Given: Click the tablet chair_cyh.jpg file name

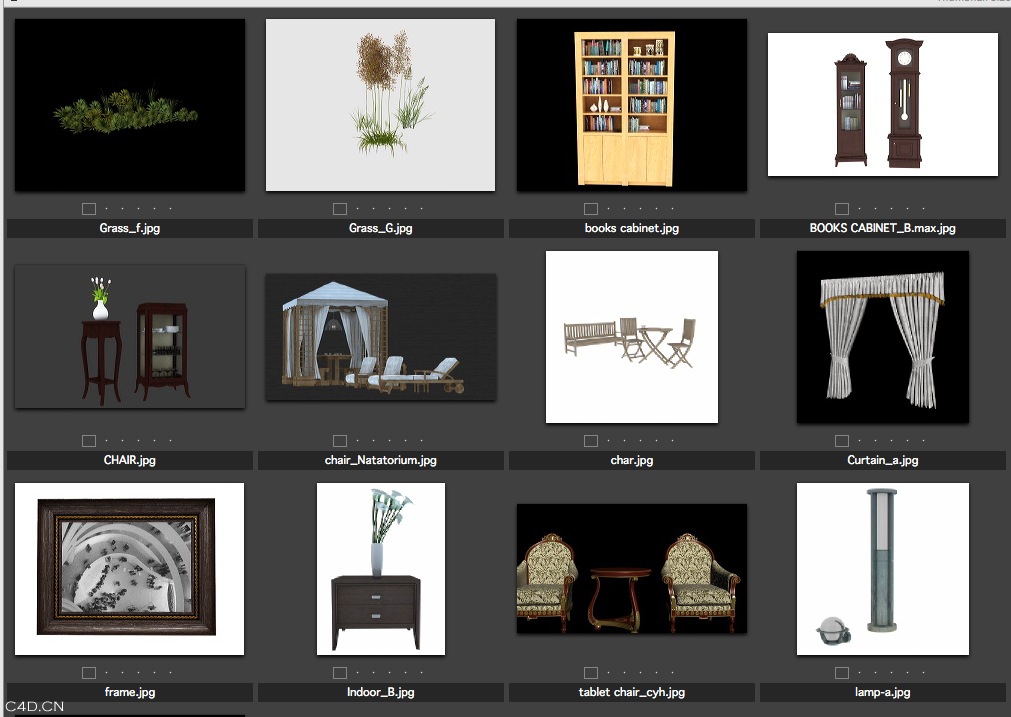Looking at the screenshot, I should coord(632,692).
